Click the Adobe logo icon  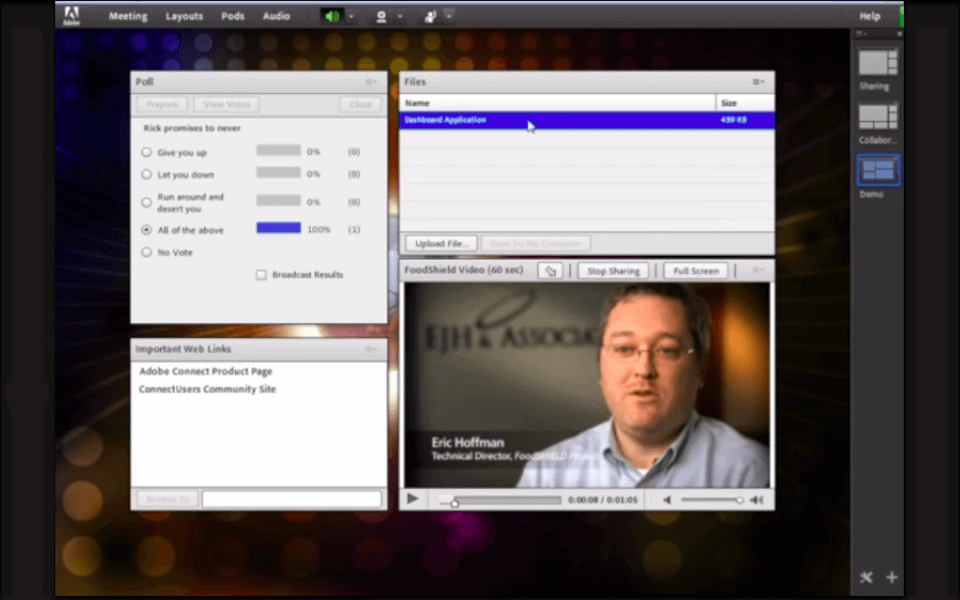pyautogui.click(x=72, y=16)
